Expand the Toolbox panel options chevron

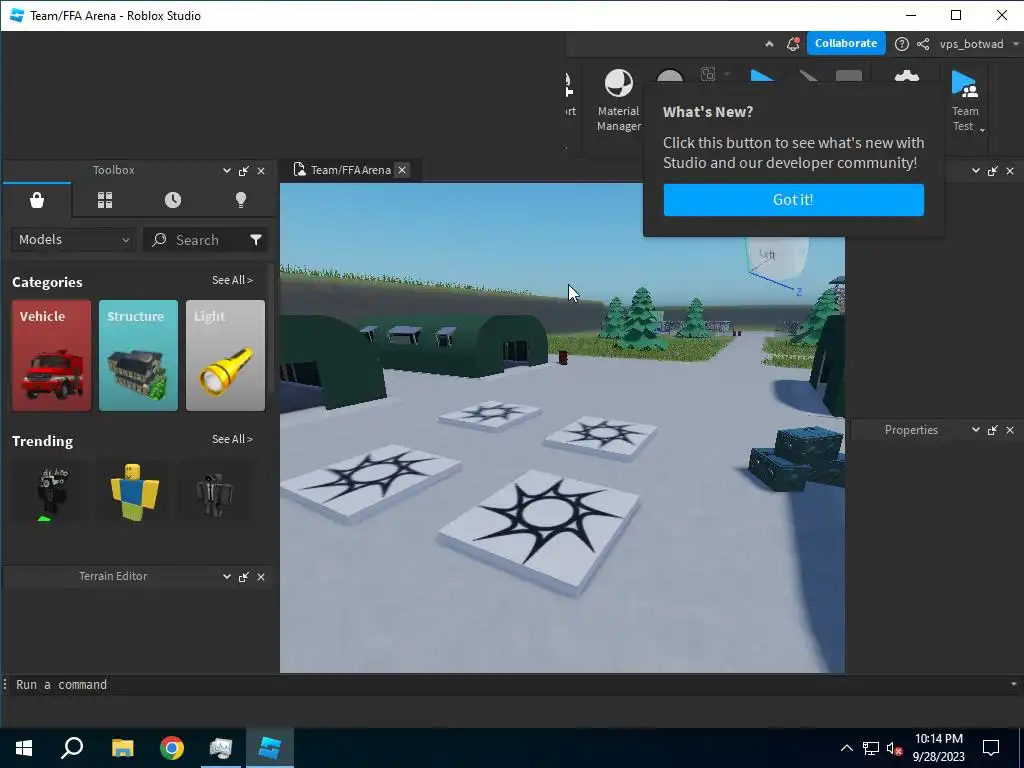[227, 171]
